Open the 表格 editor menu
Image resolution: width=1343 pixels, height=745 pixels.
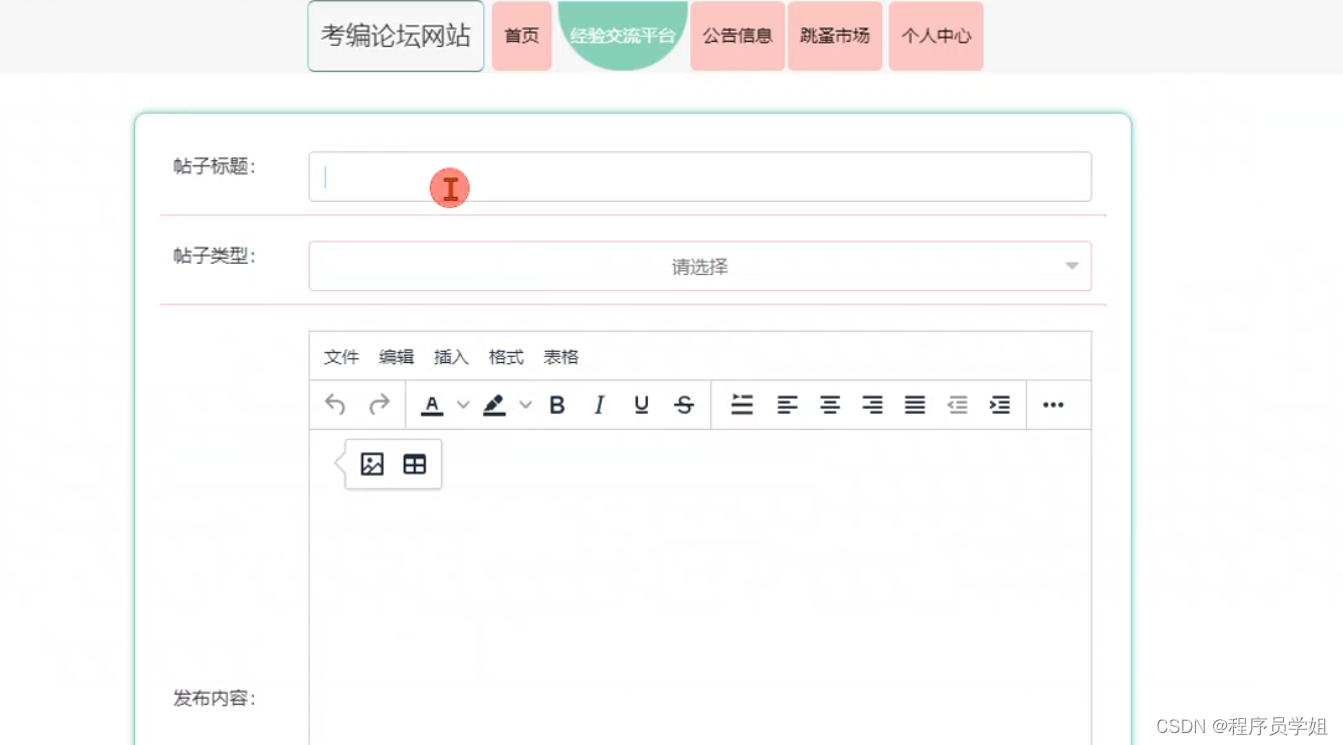561,357
